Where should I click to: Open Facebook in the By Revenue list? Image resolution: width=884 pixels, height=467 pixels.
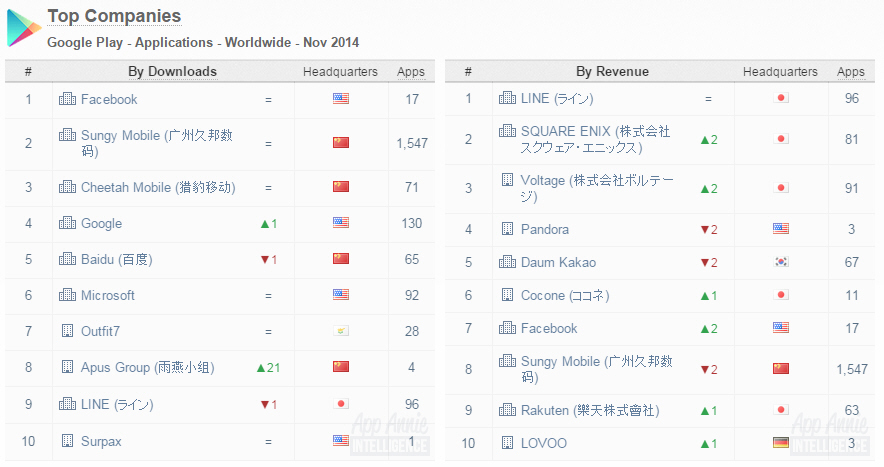click(x=549, y=328)
